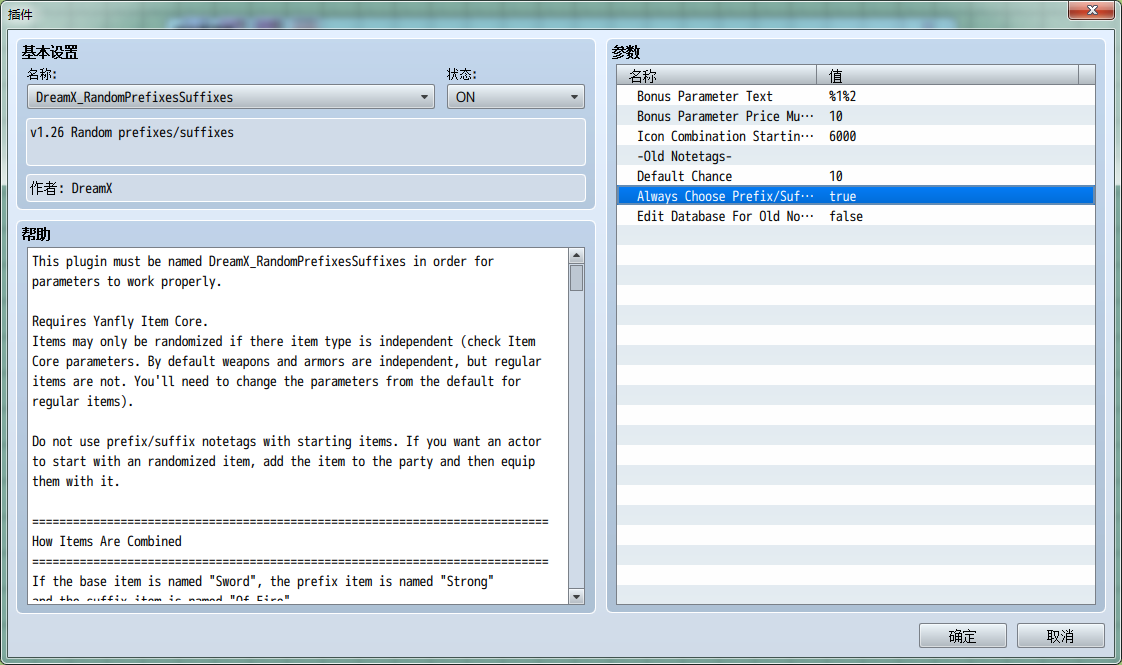Select the -Old Notetags- row
1122x665 pixels.
coord(856,156)
